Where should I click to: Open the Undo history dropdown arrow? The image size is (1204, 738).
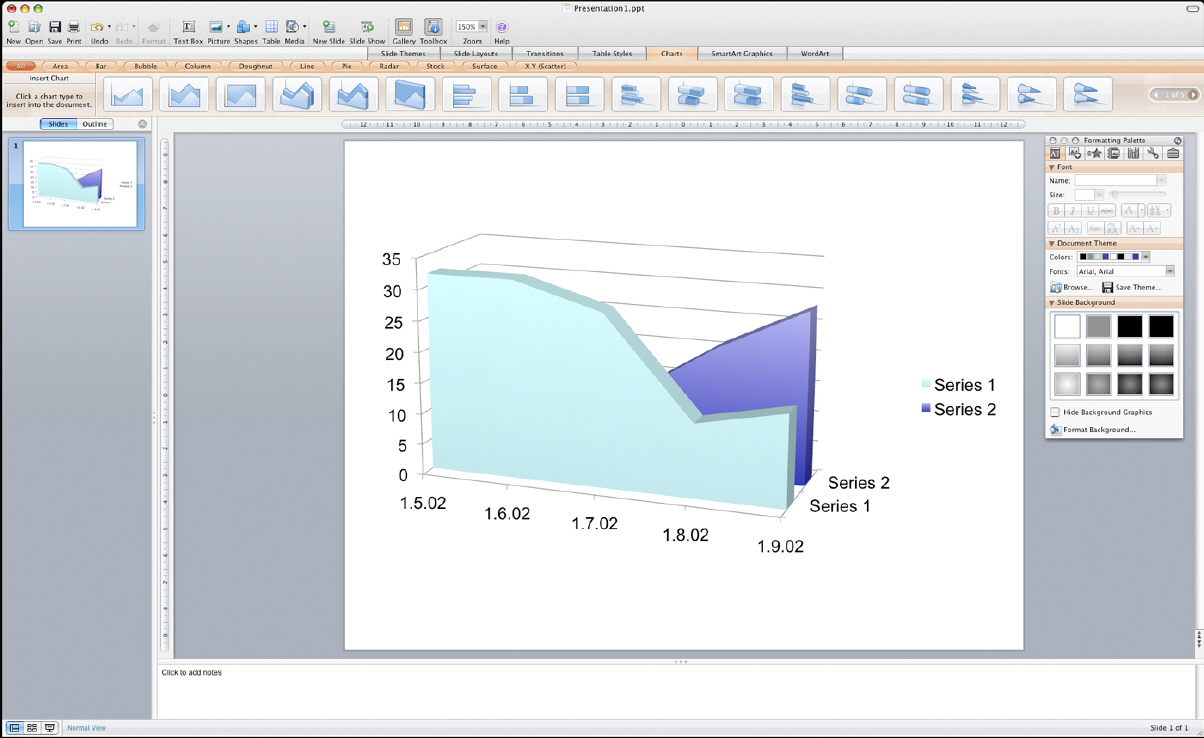pyautogui.click(x=109, y=27)
